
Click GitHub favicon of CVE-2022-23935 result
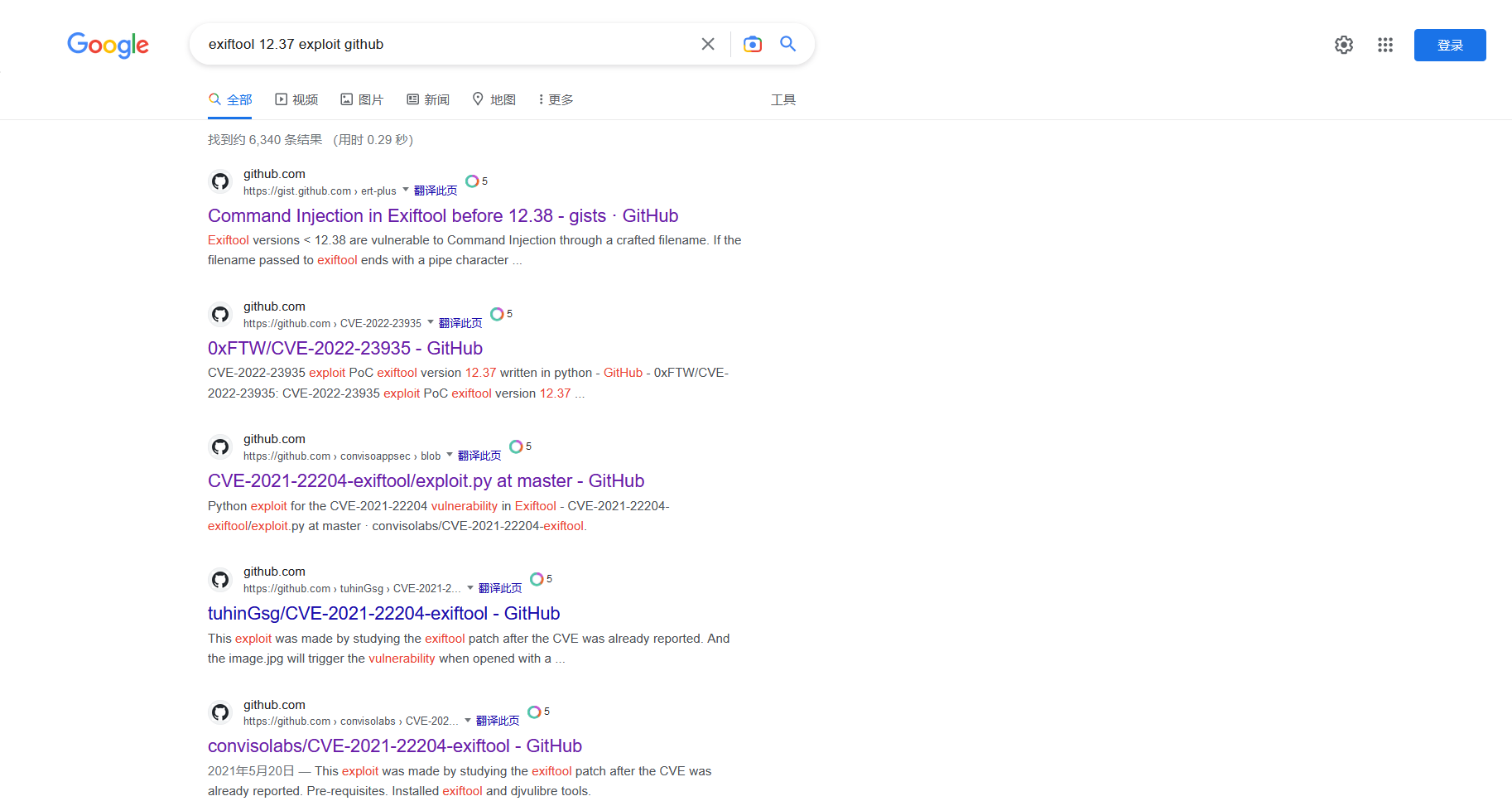220,314
